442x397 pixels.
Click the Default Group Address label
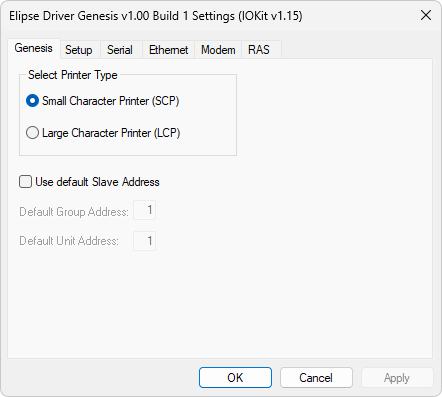tap(74, 212)
